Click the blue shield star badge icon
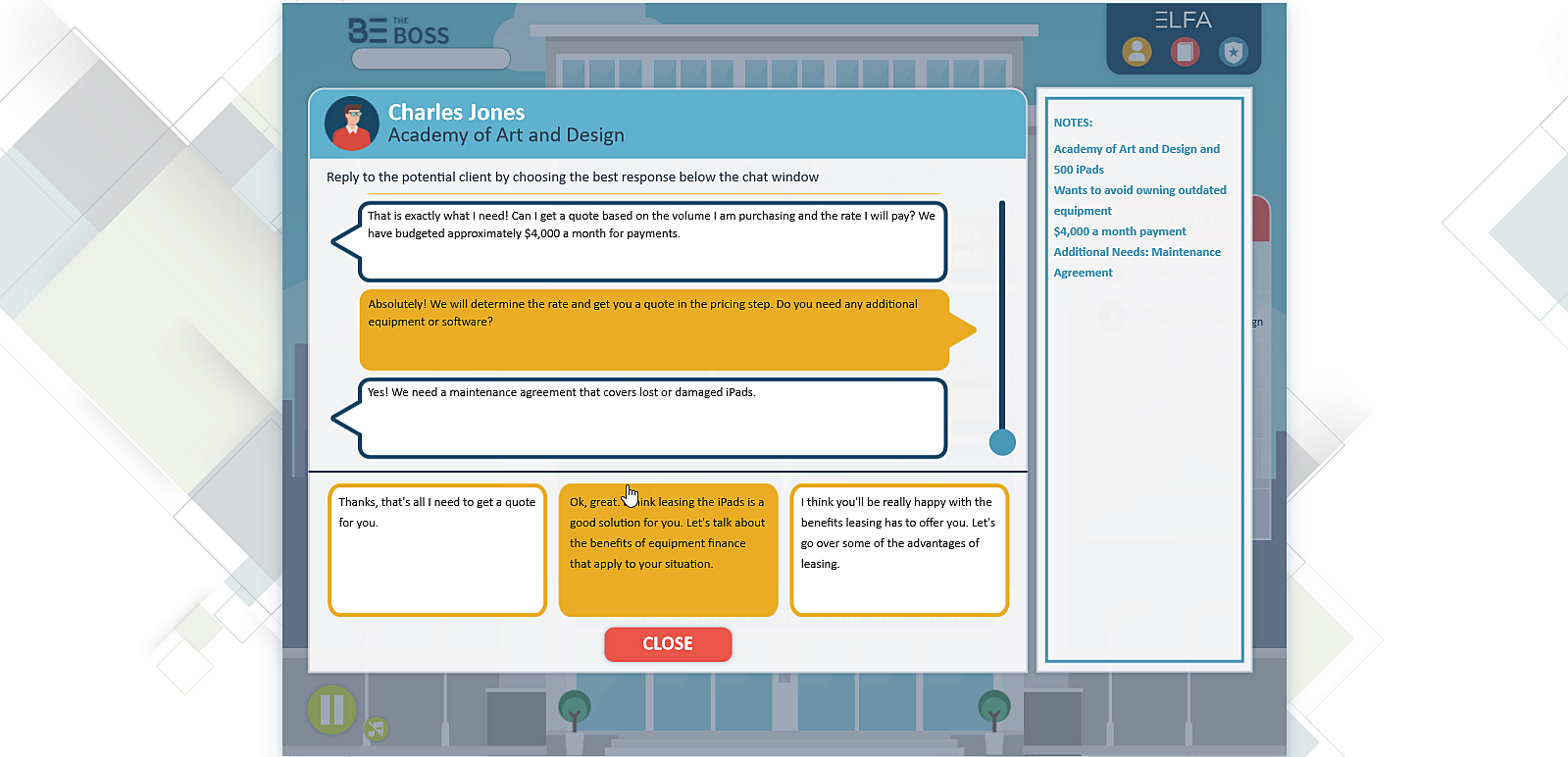This screenshot has width=1568, height=757. [x=1233, y=51]
